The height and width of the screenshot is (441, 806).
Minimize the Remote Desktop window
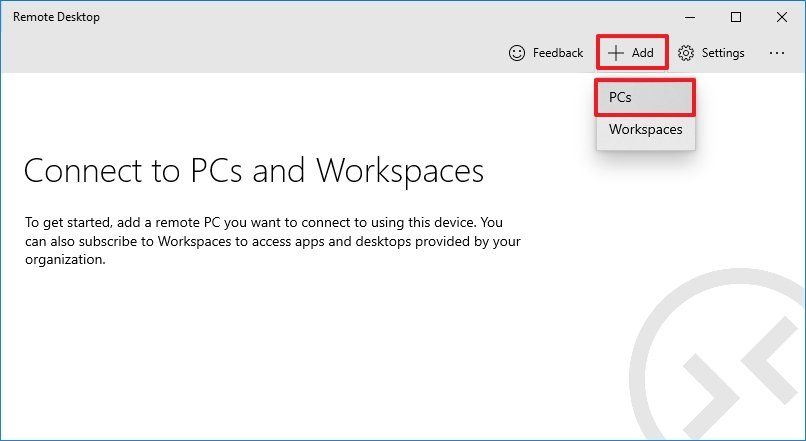click(690, 17)
